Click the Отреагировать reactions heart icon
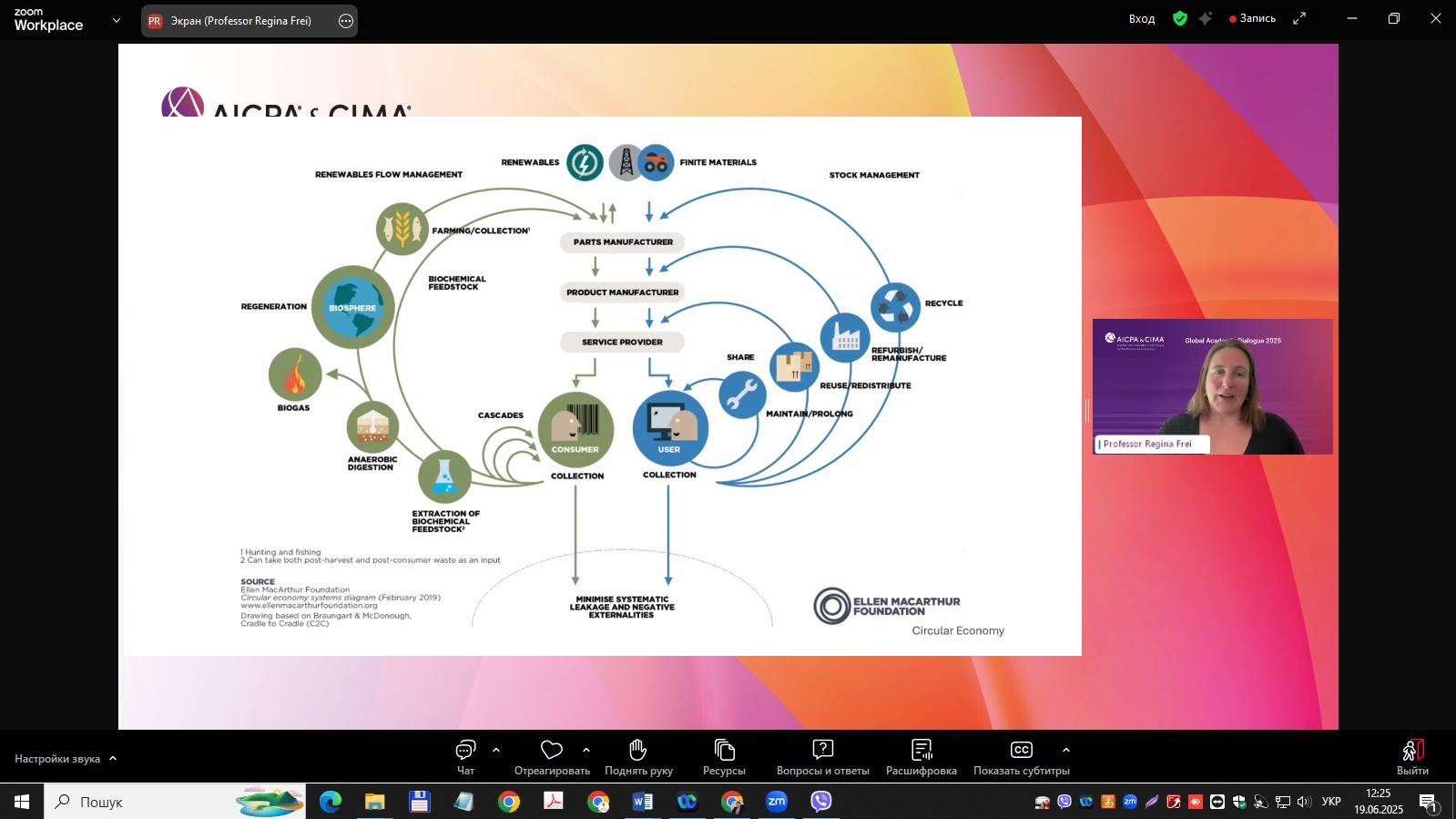1456x819 pixels. [551, 750]
